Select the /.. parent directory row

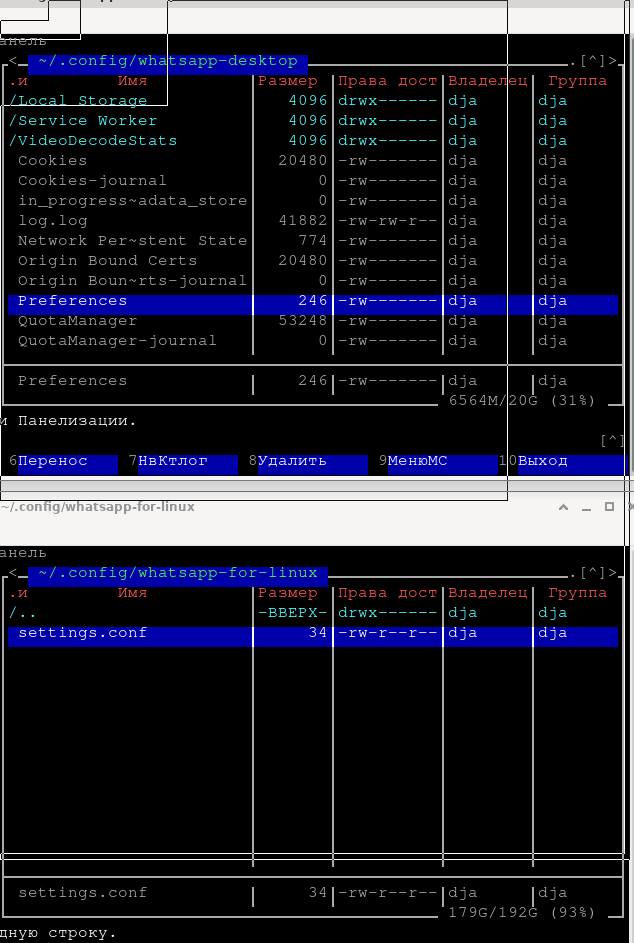coord(313,613)
